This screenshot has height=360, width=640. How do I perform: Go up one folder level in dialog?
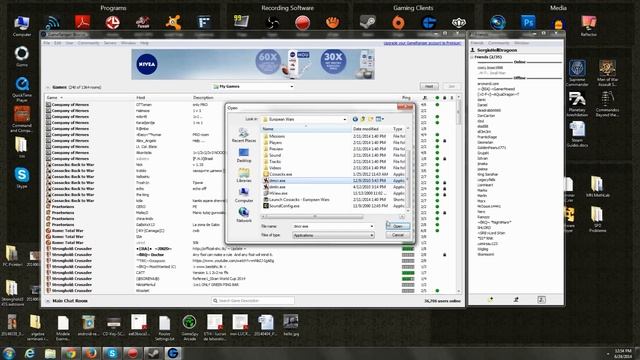tap(362, 119)
